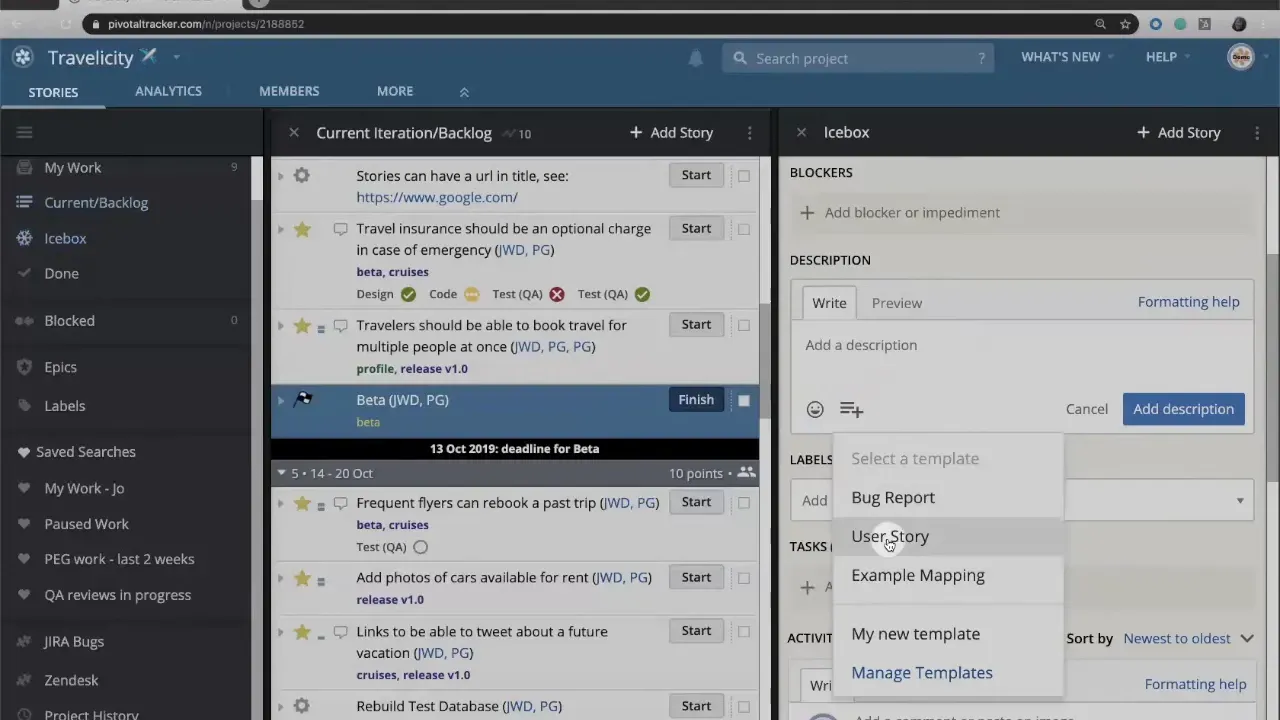Screen dimensions: 1280x720
Task: Click the gear icon on the url story
Action: (x=301, y=175)
